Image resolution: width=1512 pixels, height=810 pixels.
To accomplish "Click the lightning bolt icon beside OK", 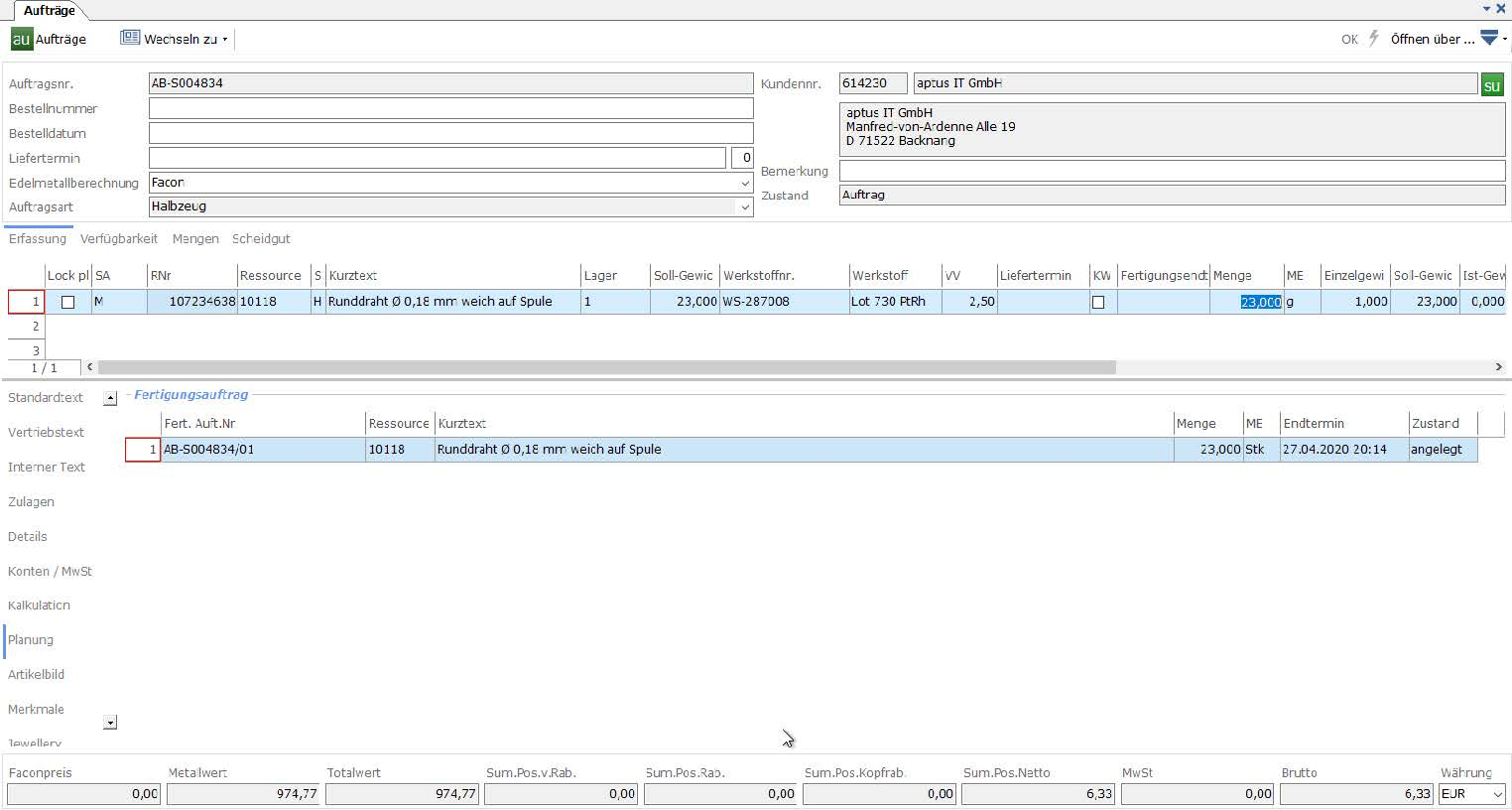I will click(1374, 39).
